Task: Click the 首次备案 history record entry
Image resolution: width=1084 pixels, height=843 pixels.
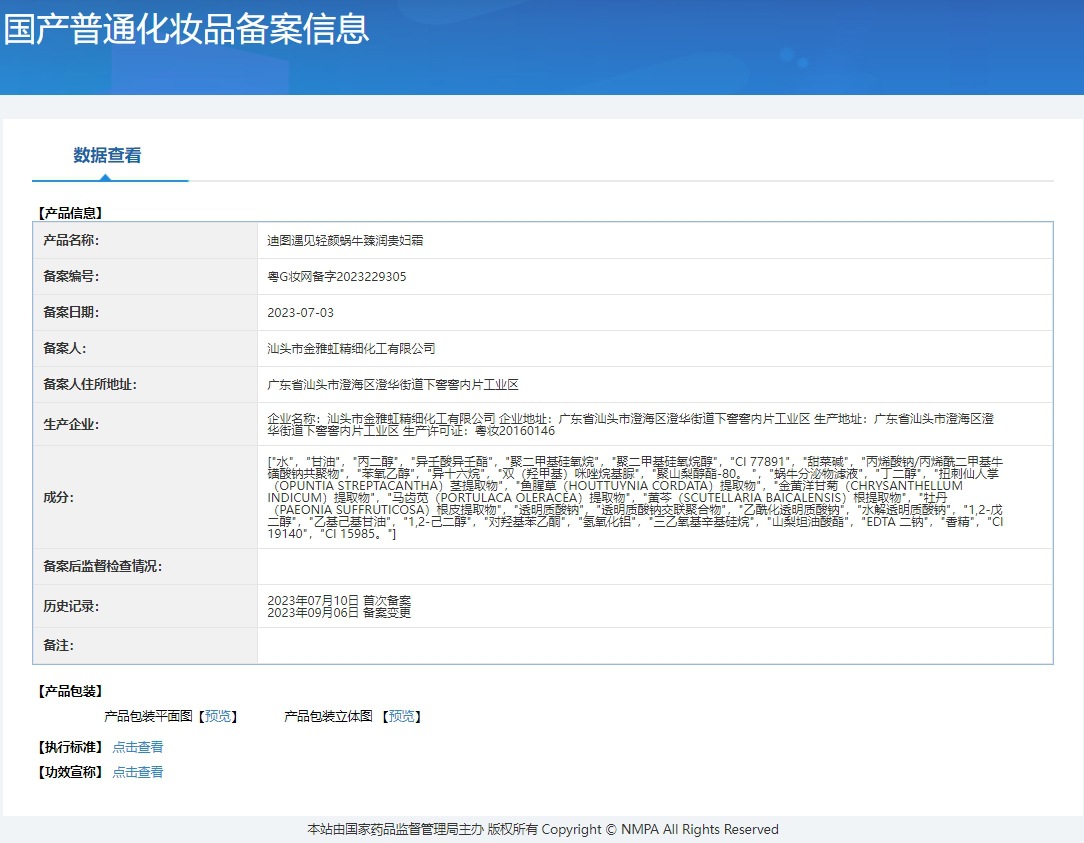Action: pyautogui.click(x=339, y=600)
